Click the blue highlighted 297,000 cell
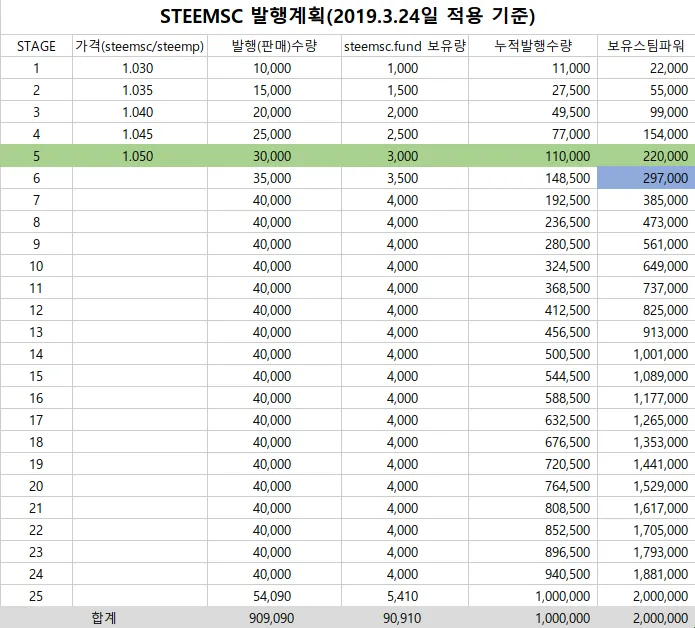The image size is (695, 628). 646,178
